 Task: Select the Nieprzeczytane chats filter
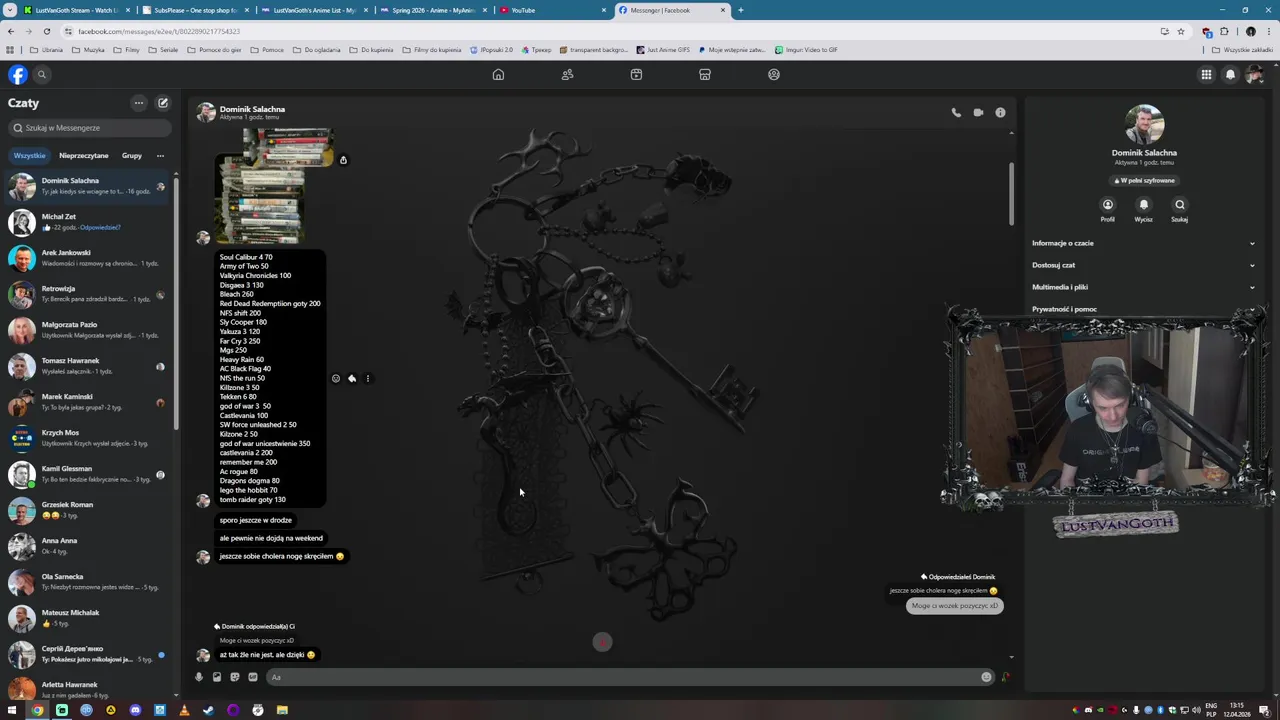[84, 156]
